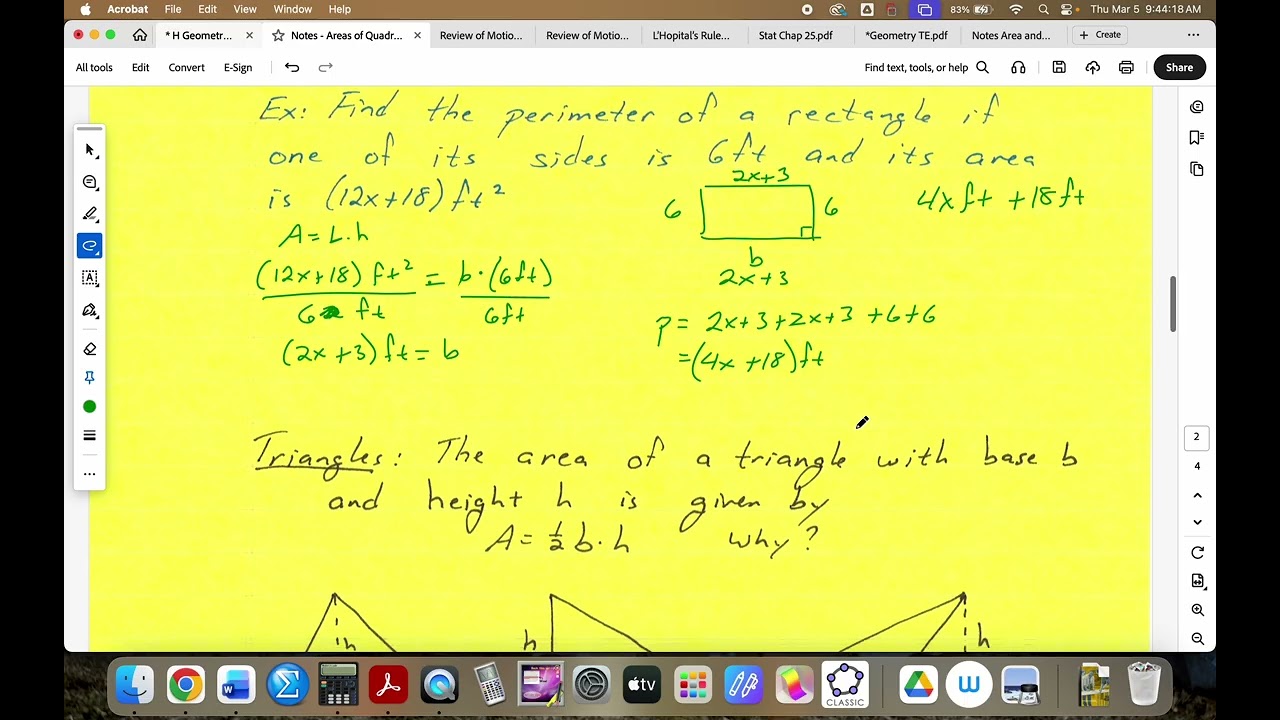1280x720 pixels.
Task: Open the Convert toolbar option
Action: click(186, 67)
